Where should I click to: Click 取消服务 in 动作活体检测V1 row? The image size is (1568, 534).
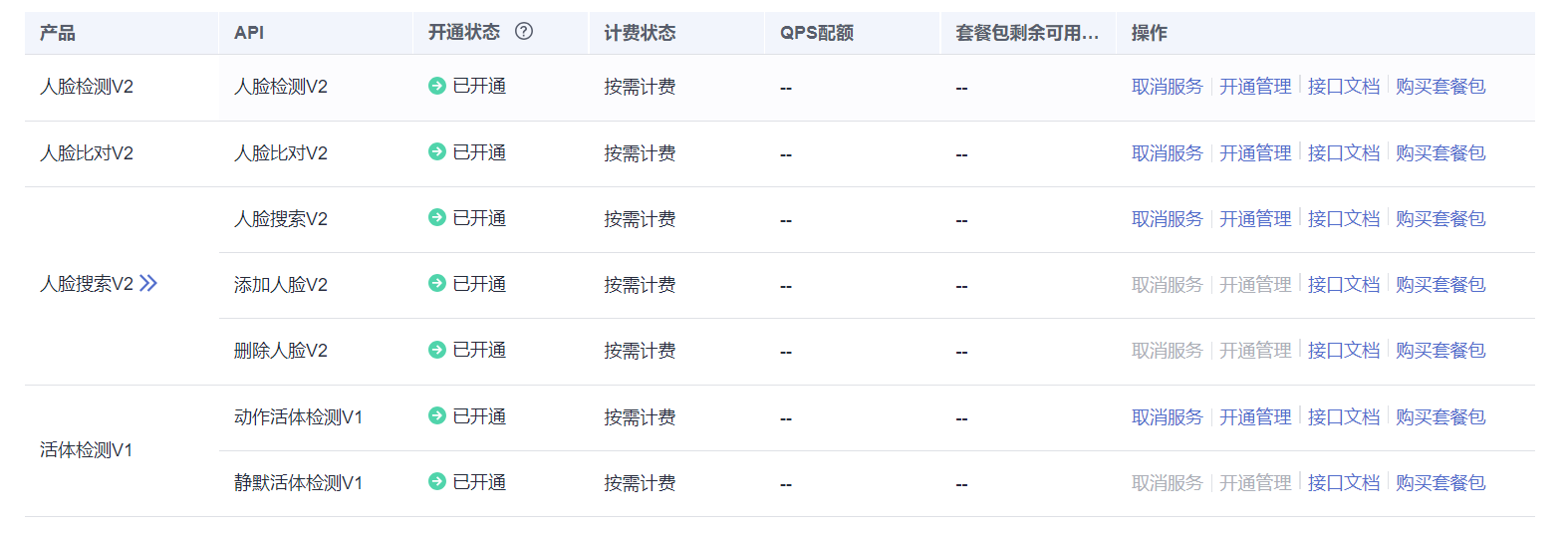point(1168,417)
